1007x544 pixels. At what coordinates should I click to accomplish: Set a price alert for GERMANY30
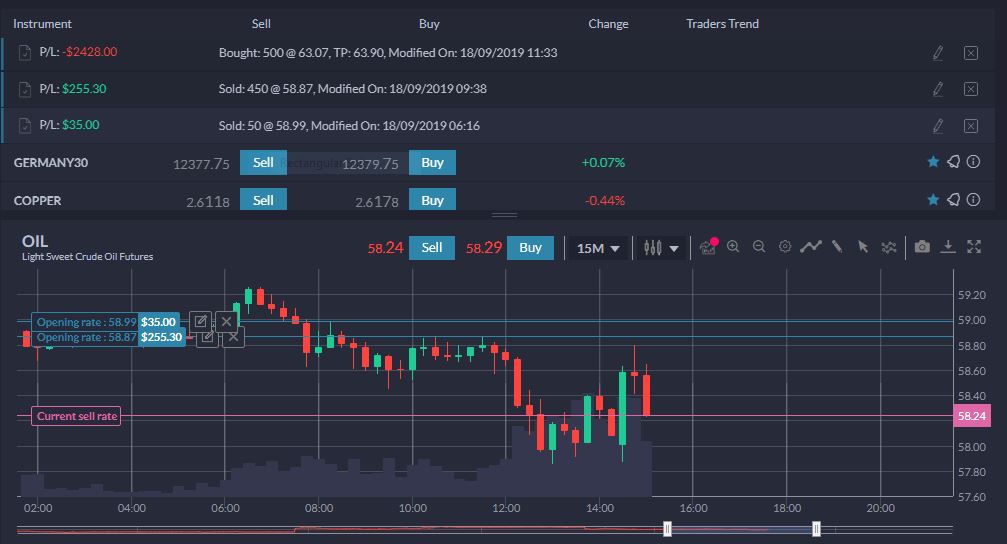(954, 162)
